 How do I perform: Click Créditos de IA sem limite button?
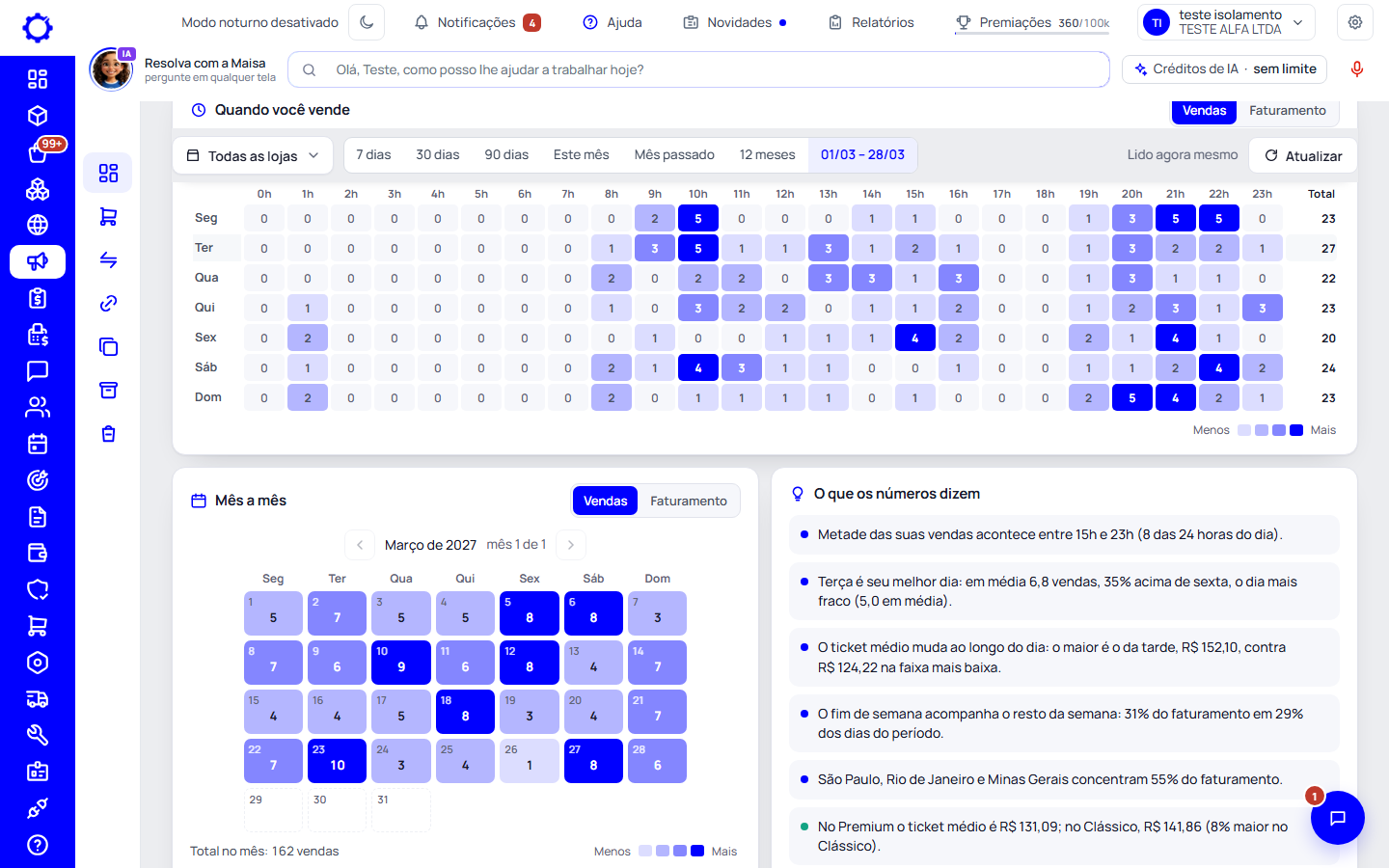click(1225, 69)
